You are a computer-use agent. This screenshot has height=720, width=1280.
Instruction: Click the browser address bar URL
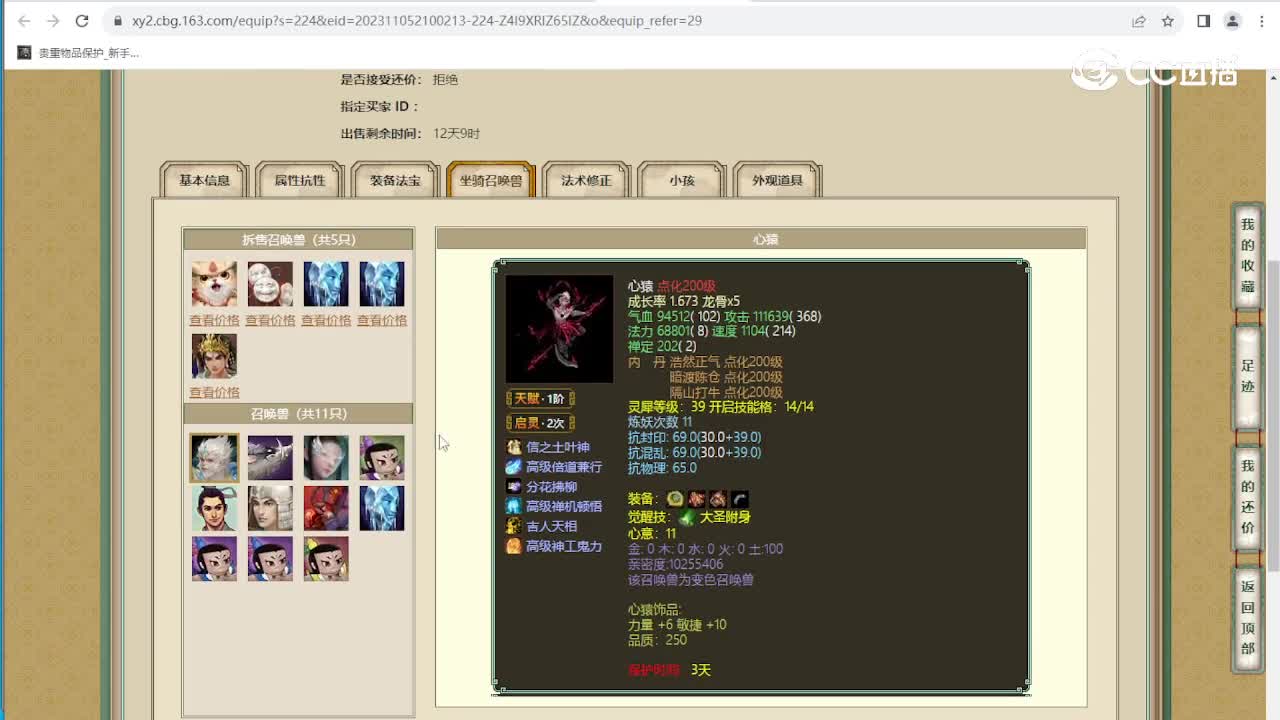click(417, 21)
